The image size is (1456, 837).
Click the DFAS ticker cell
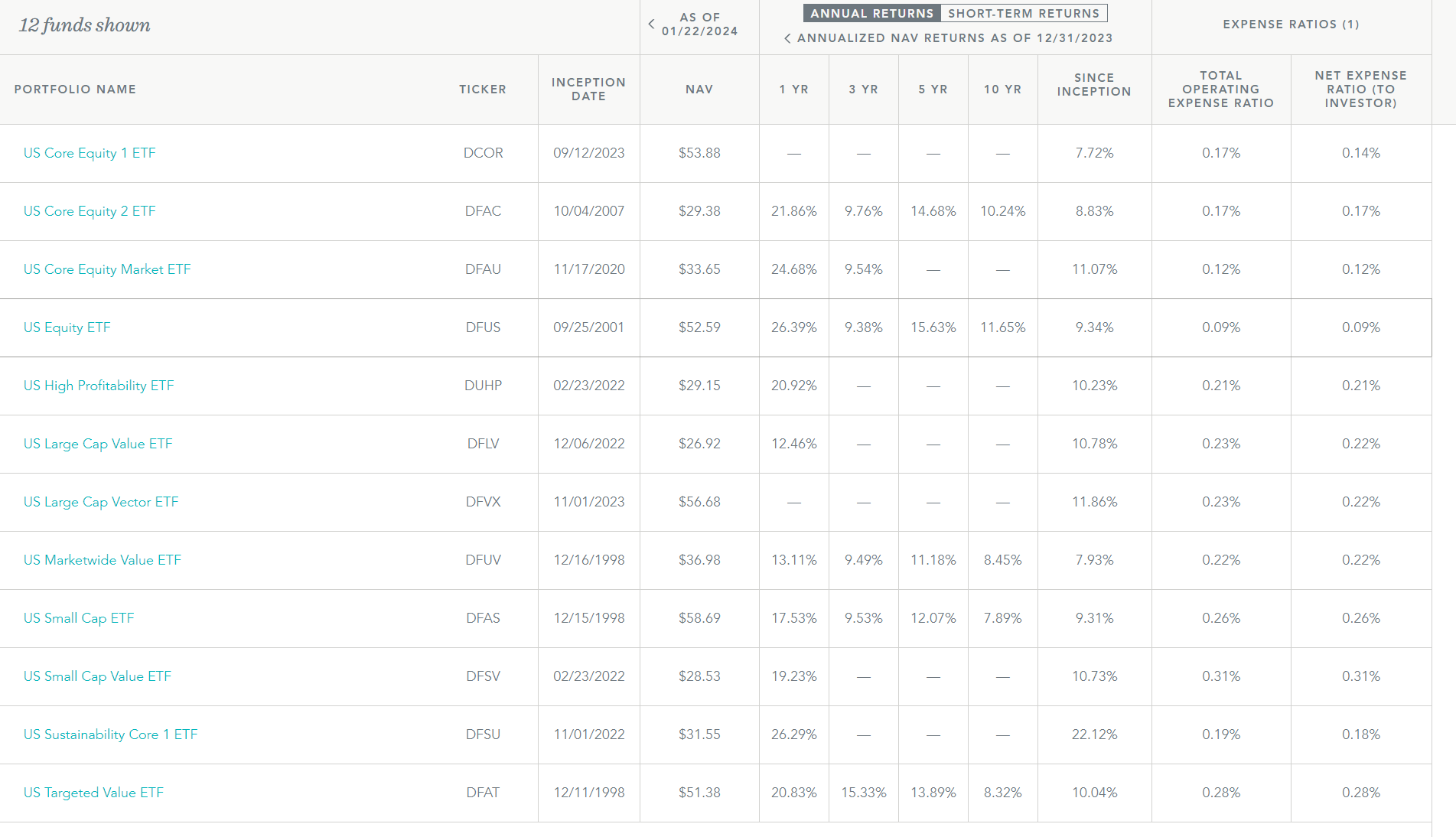click(x=484, y=618)
